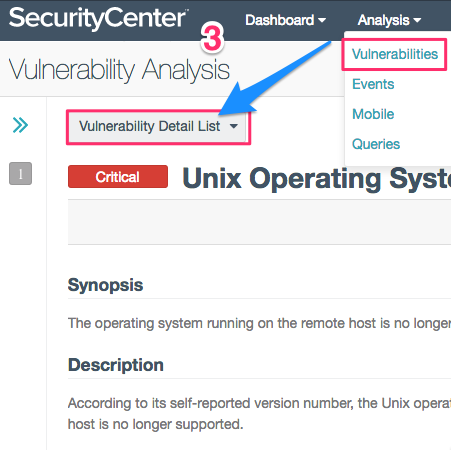Click the red Critical severity badge
Image resolution: width=451 pixels, height=450 pixels.
coord(118,177)
